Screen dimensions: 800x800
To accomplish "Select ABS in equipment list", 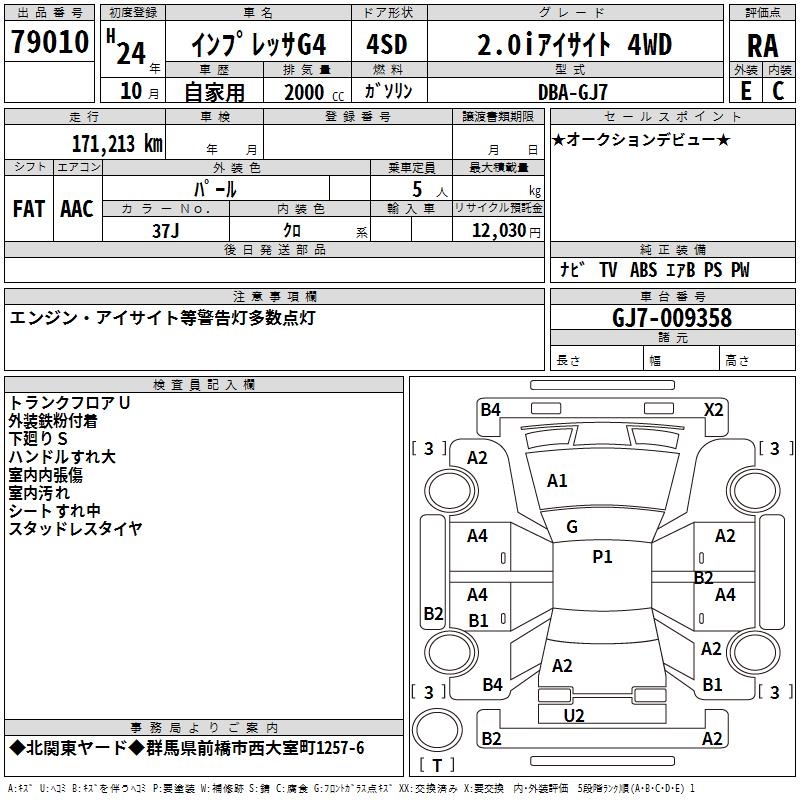I will (643, 269).
